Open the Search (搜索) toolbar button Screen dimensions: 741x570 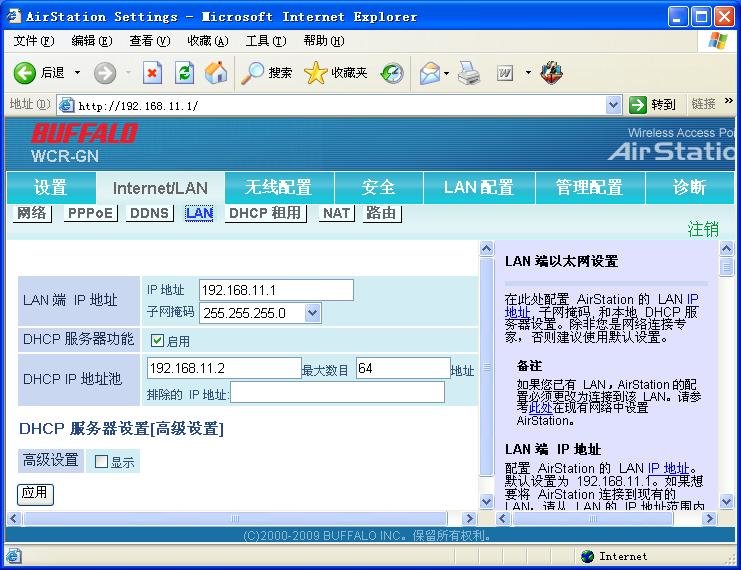point(267,73)
